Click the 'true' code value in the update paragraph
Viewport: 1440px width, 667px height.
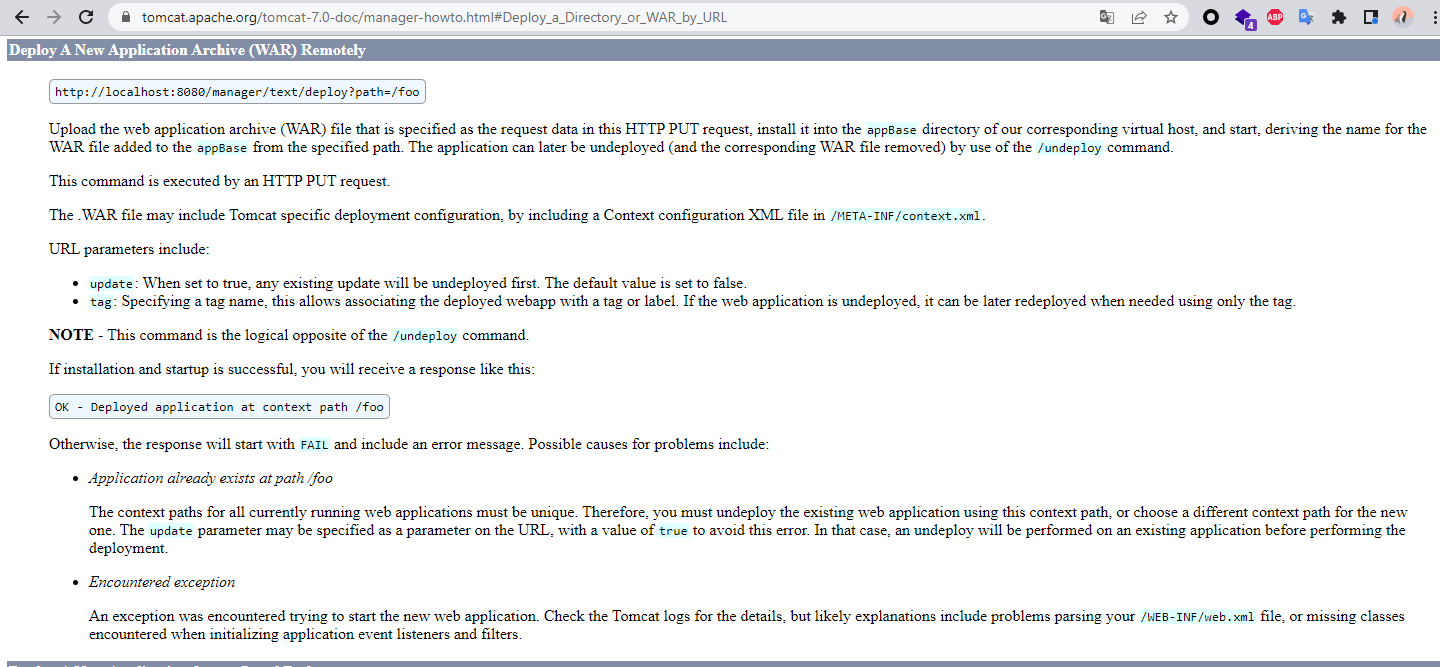tap(673, 531)
